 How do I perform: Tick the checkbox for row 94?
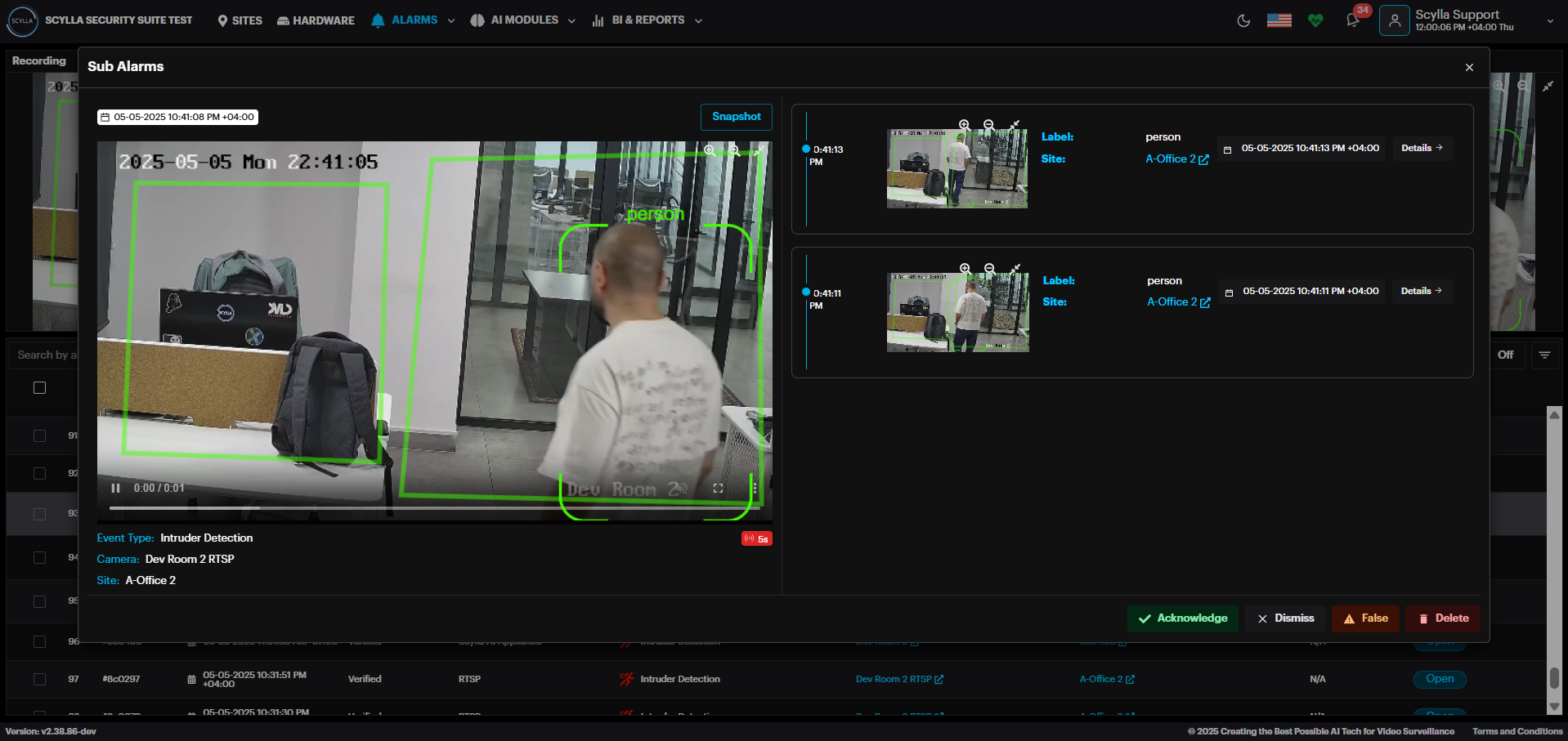(39, 557)
